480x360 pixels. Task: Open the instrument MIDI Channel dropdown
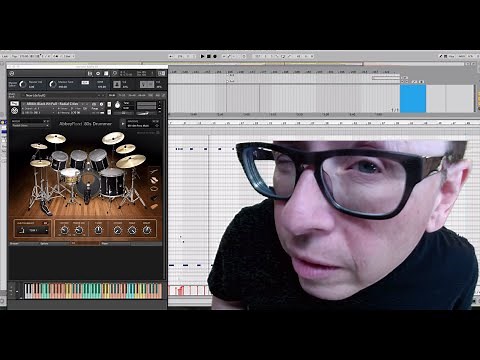pos(37,113)
